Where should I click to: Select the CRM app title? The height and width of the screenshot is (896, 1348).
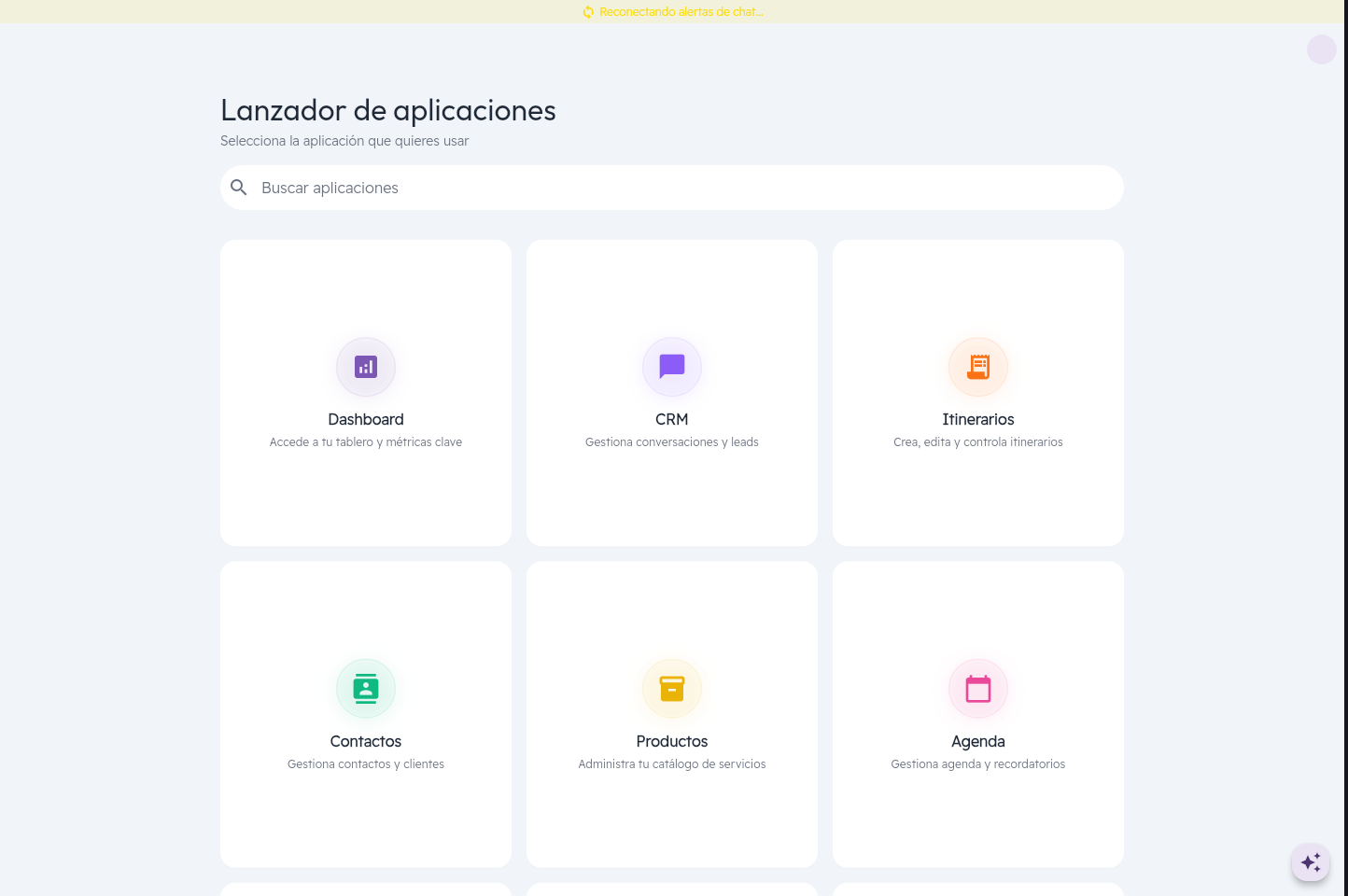pyautogui.click(x=672, y=420)
